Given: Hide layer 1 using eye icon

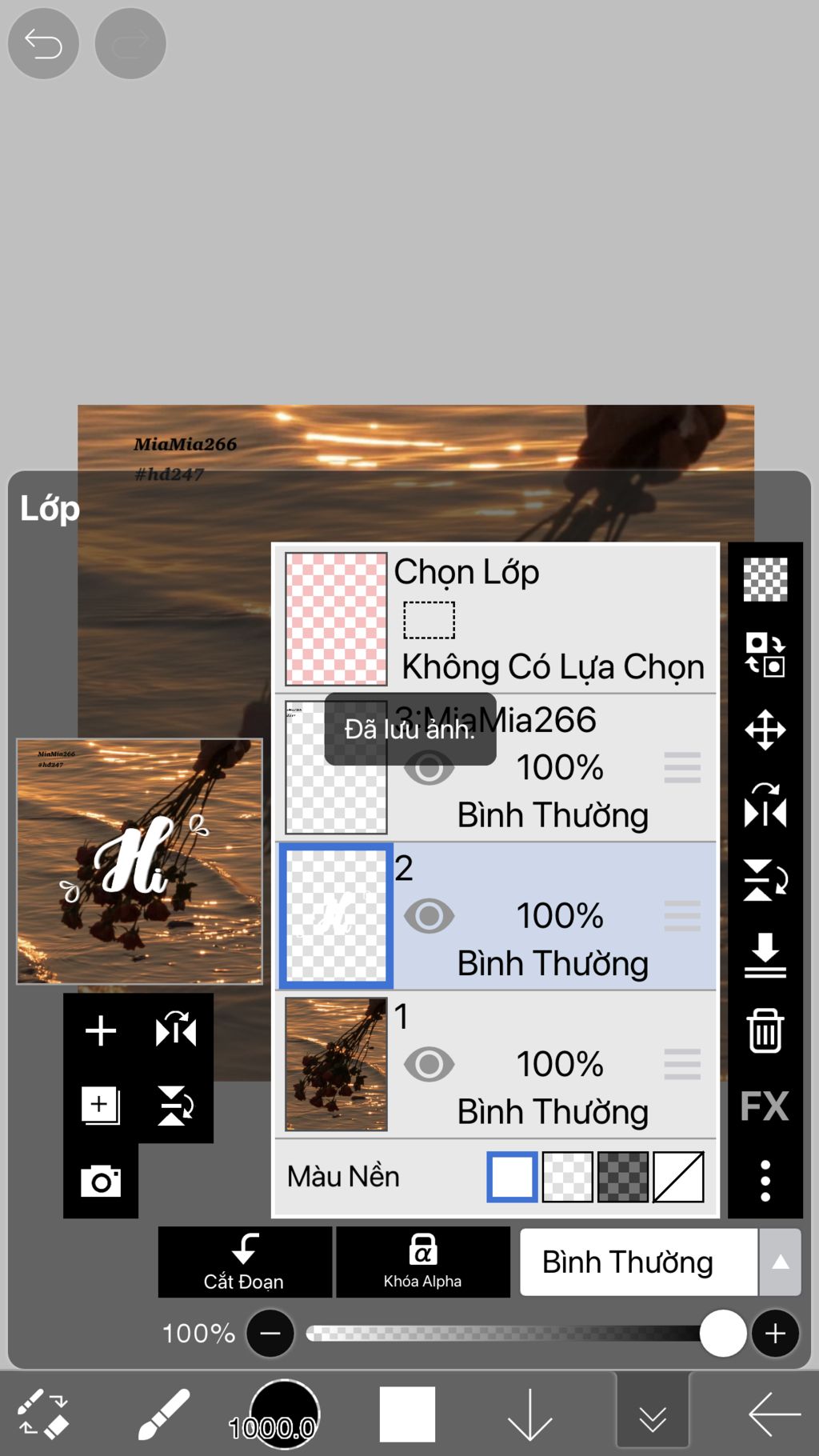Looking at the screenshot, I should coord(429,1065).
